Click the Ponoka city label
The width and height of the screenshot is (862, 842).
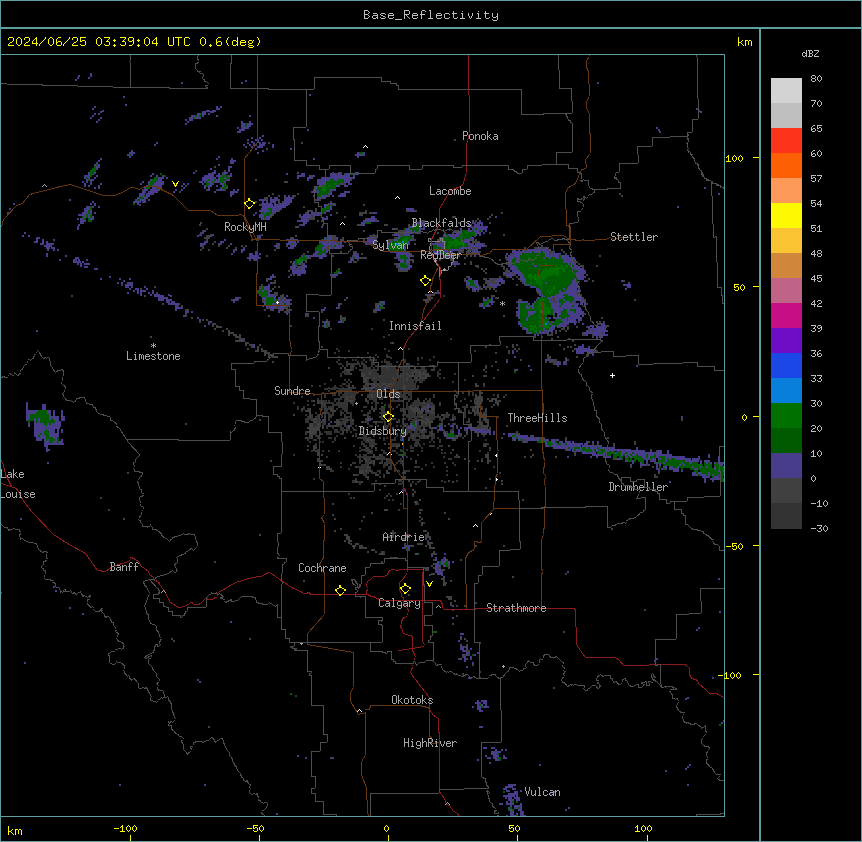[480, 136]
